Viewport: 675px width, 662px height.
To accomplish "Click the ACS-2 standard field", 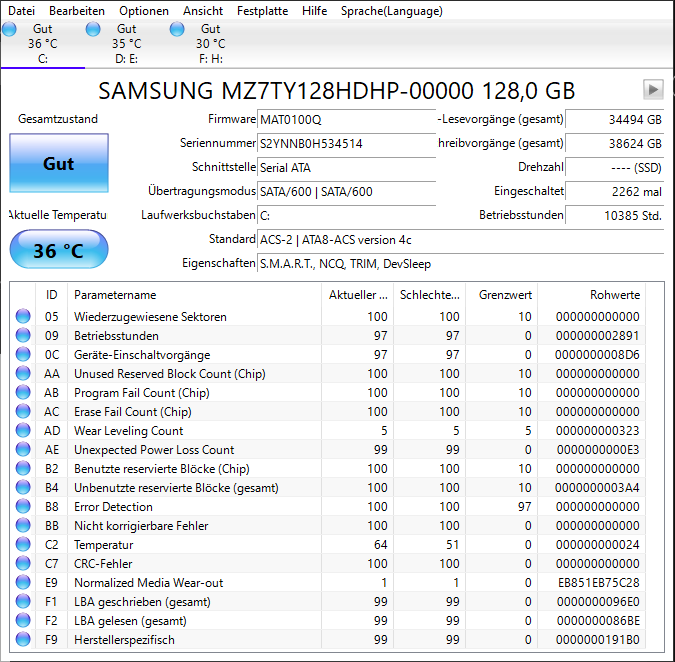I will click(461, 240).
